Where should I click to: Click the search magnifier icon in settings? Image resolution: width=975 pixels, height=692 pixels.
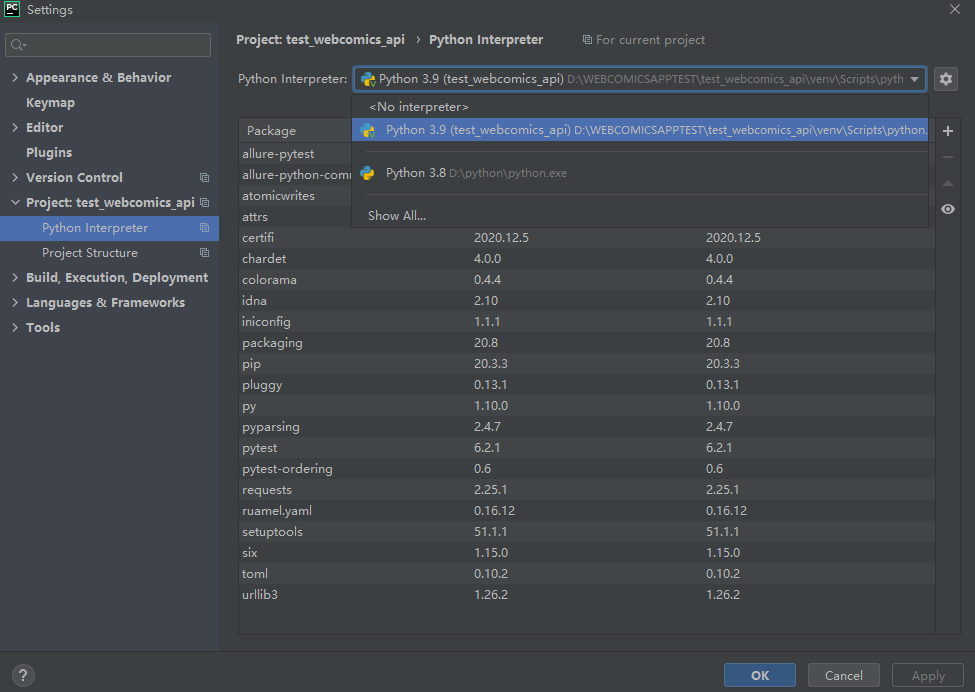(x=17, y=45)
